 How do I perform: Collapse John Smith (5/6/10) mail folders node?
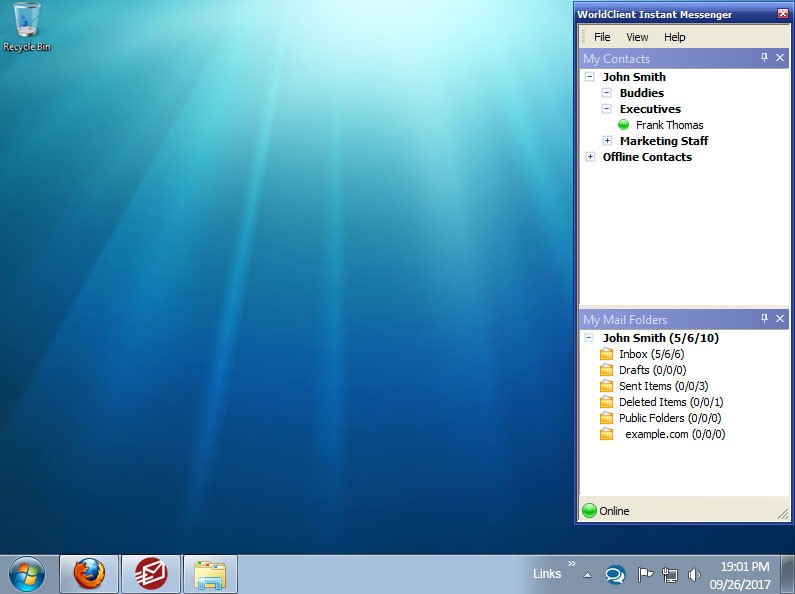589,338
